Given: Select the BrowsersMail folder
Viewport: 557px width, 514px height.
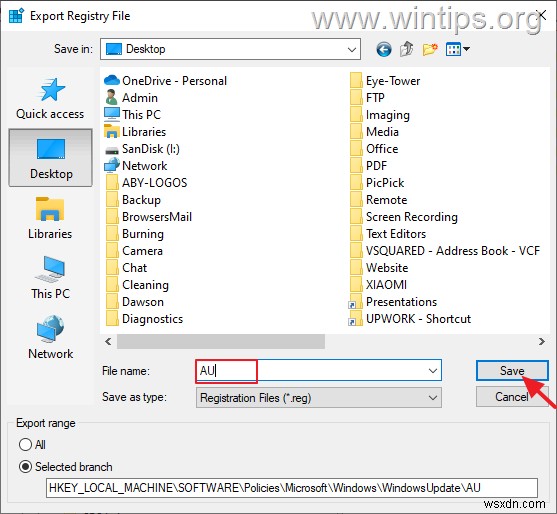Looking at the screenshot, I should pyautogui.click(x=149, y=217).
